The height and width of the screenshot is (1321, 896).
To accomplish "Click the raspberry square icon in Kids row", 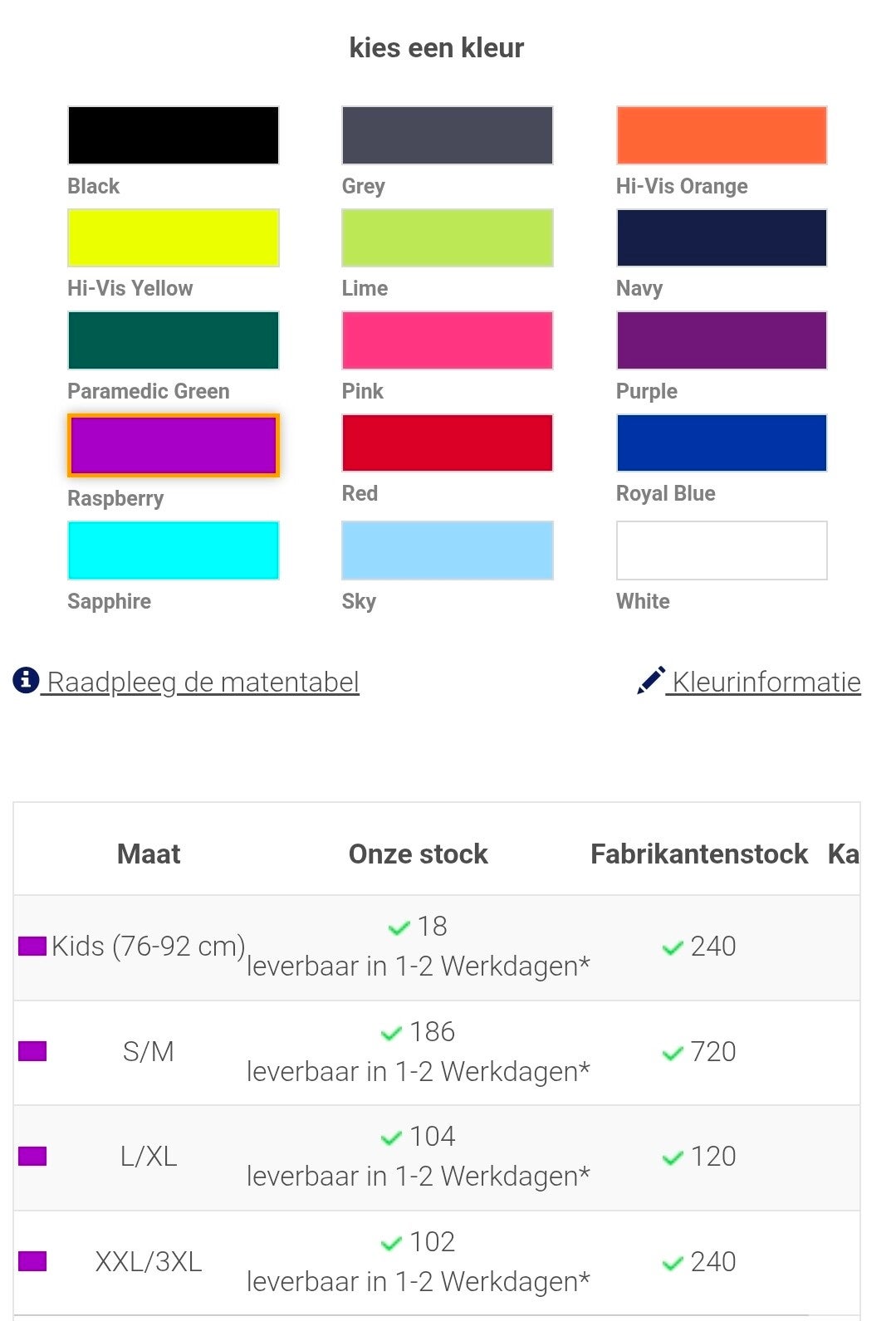I will [x=32, y=947].
